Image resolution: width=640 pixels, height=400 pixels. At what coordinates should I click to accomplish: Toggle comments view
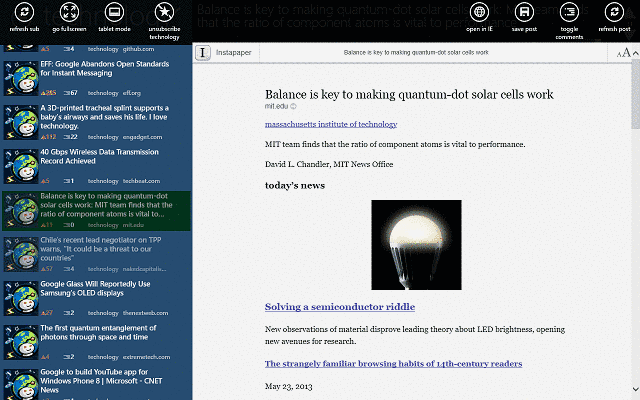click(569, 12)
